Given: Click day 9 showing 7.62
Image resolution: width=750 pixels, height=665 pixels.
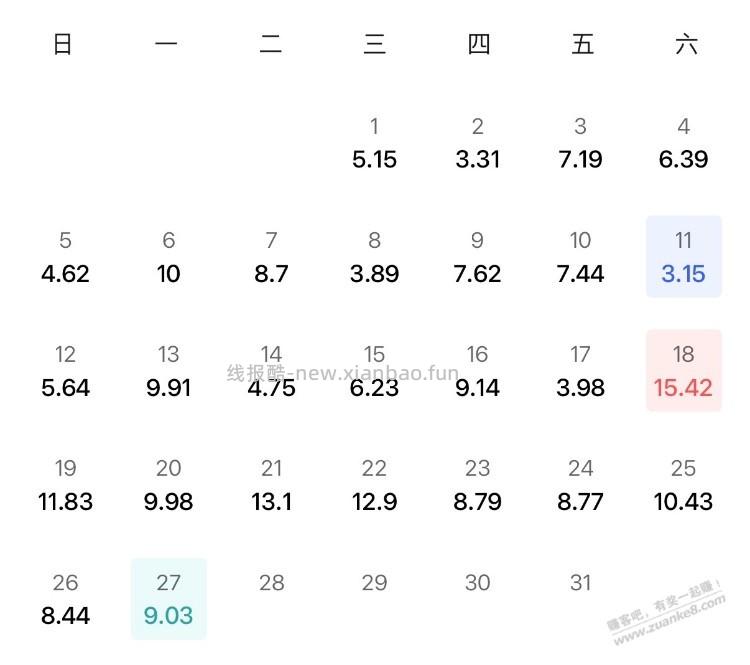Looking at the screenshot, I should pos(477,257).
